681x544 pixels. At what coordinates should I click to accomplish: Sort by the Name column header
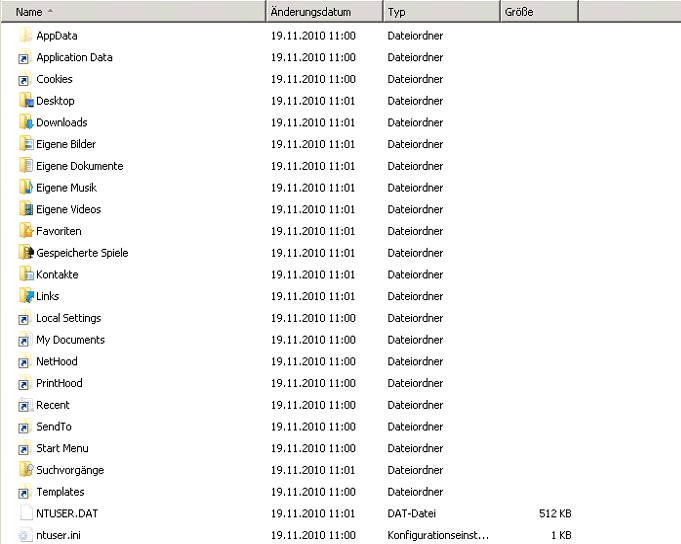tap(30, 12)
